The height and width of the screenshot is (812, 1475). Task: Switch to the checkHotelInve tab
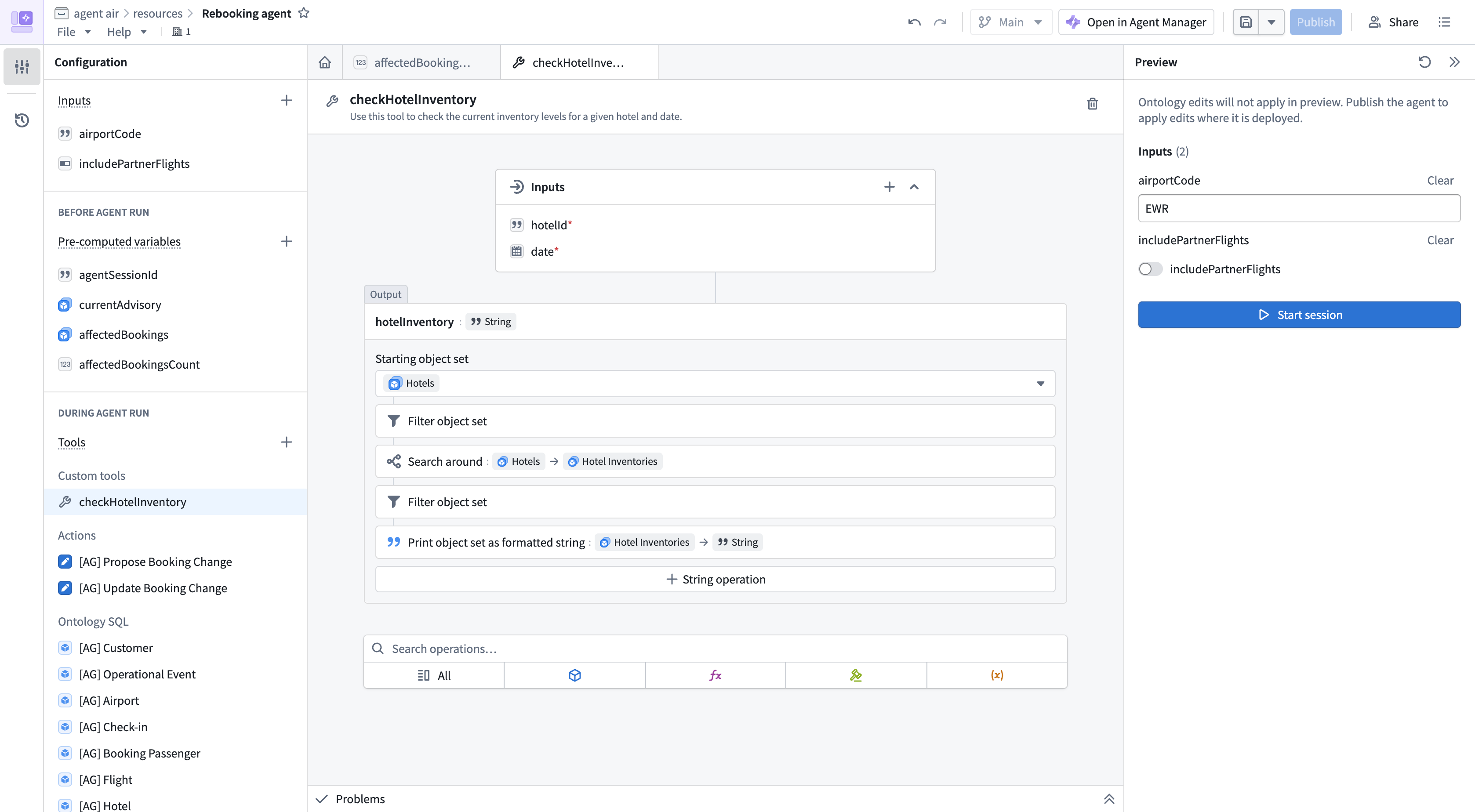click(579, 62)
